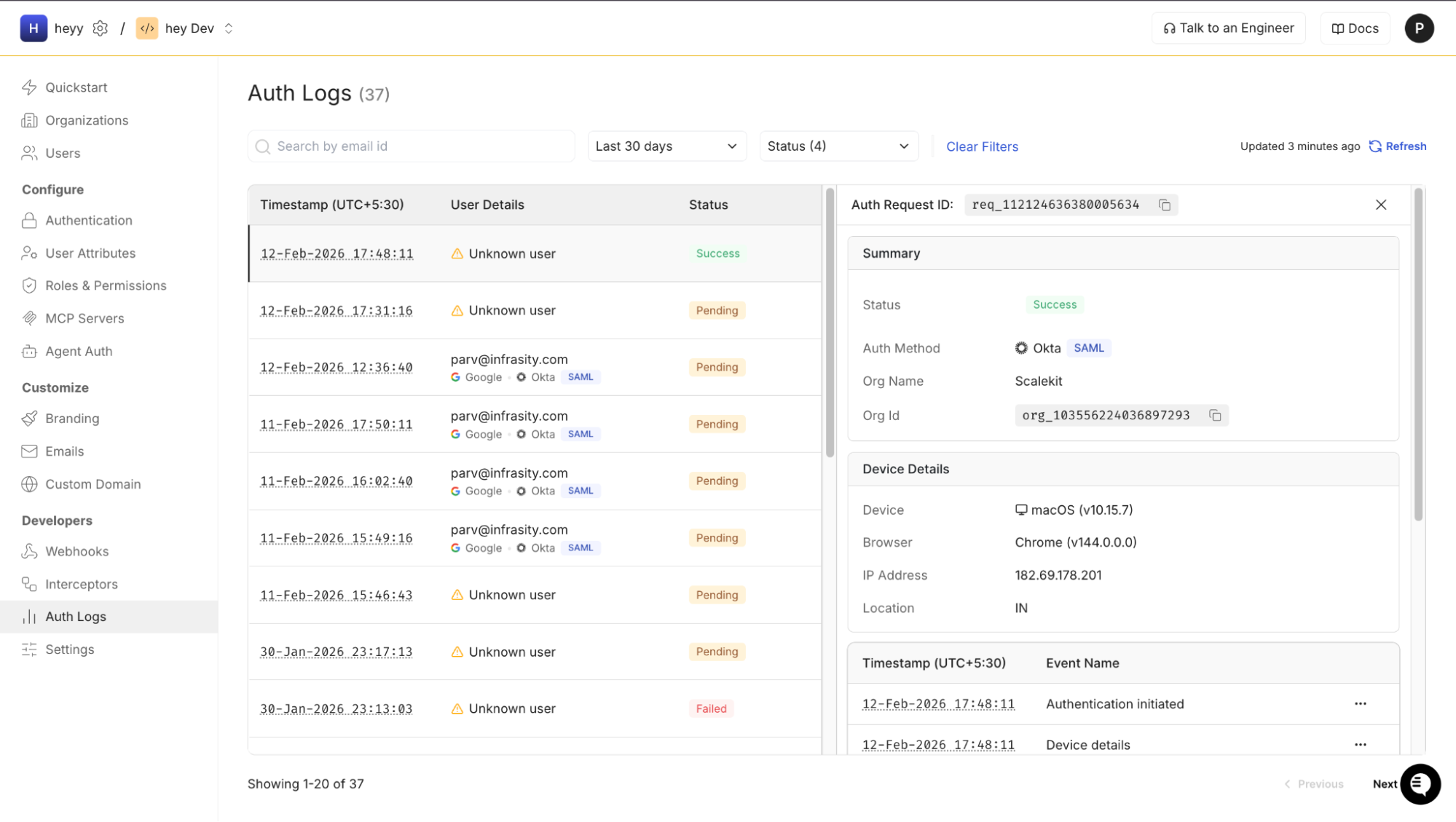The width and height of the screenshot is (1456, 822).
Task: Expand the Status filter dropdown
Action: click(x=838, y=146)
